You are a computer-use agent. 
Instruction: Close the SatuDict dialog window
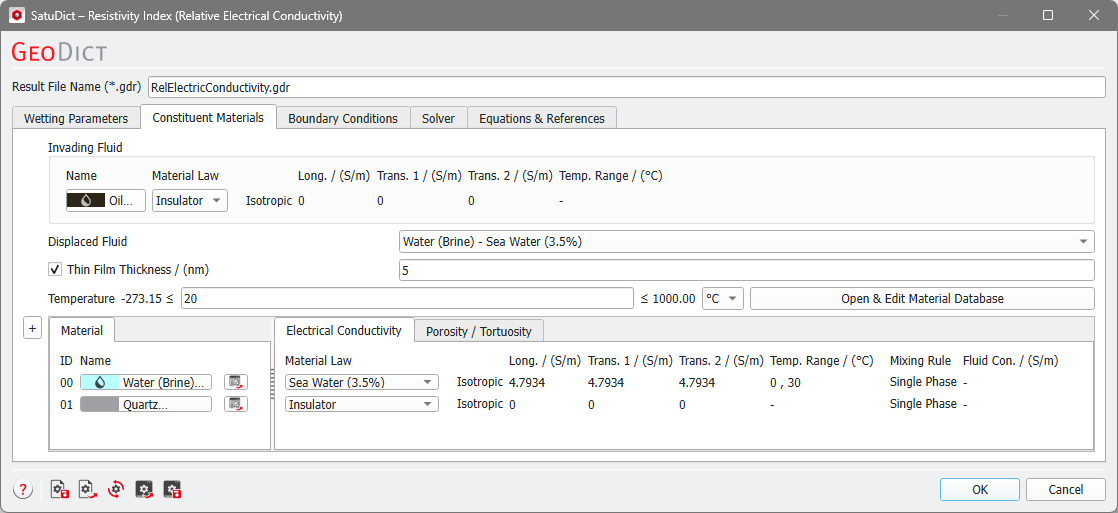(1092, 15)
